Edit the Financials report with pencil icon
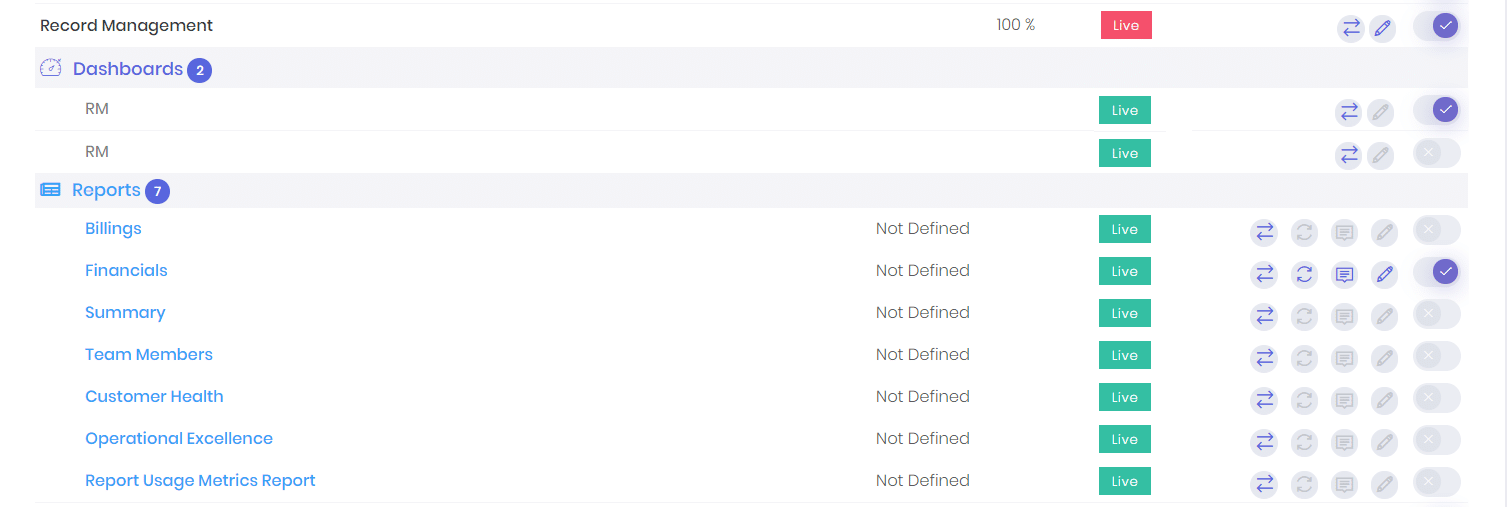The image size is (1507, 530). (x=1383, y=273)
